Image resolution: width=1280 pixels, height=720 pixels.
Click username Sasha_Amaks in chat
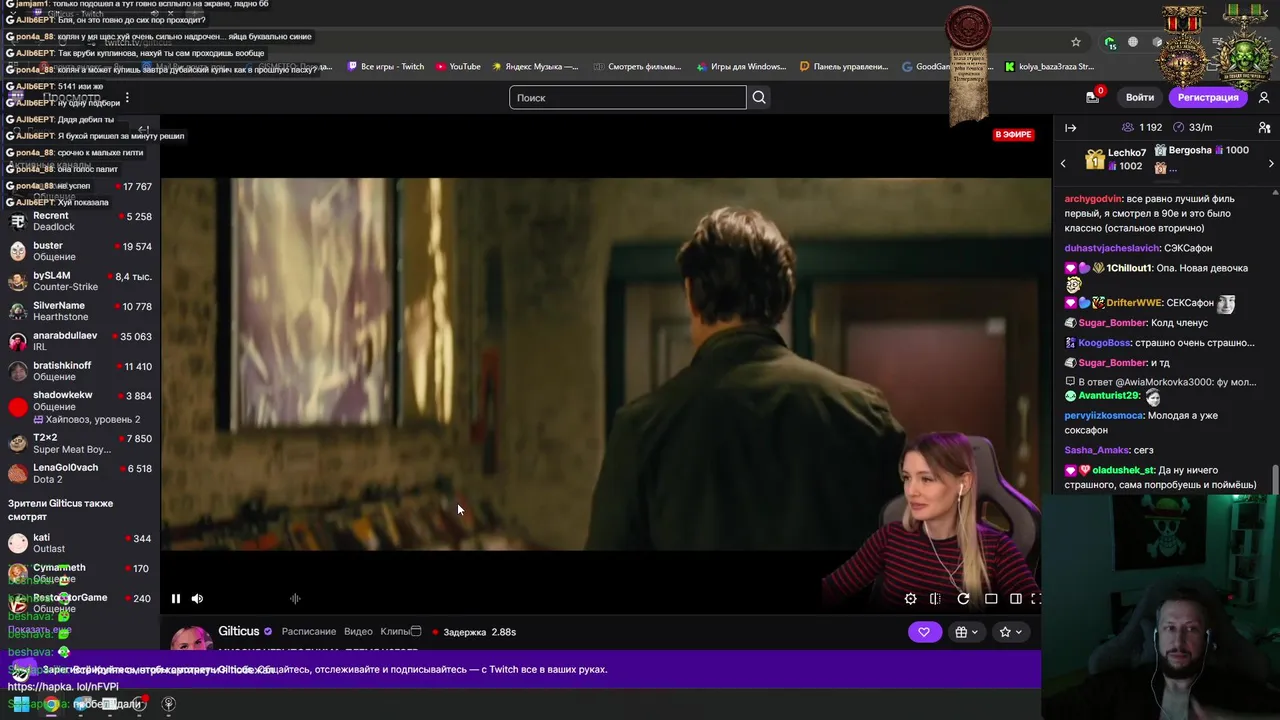point(1097,450)
